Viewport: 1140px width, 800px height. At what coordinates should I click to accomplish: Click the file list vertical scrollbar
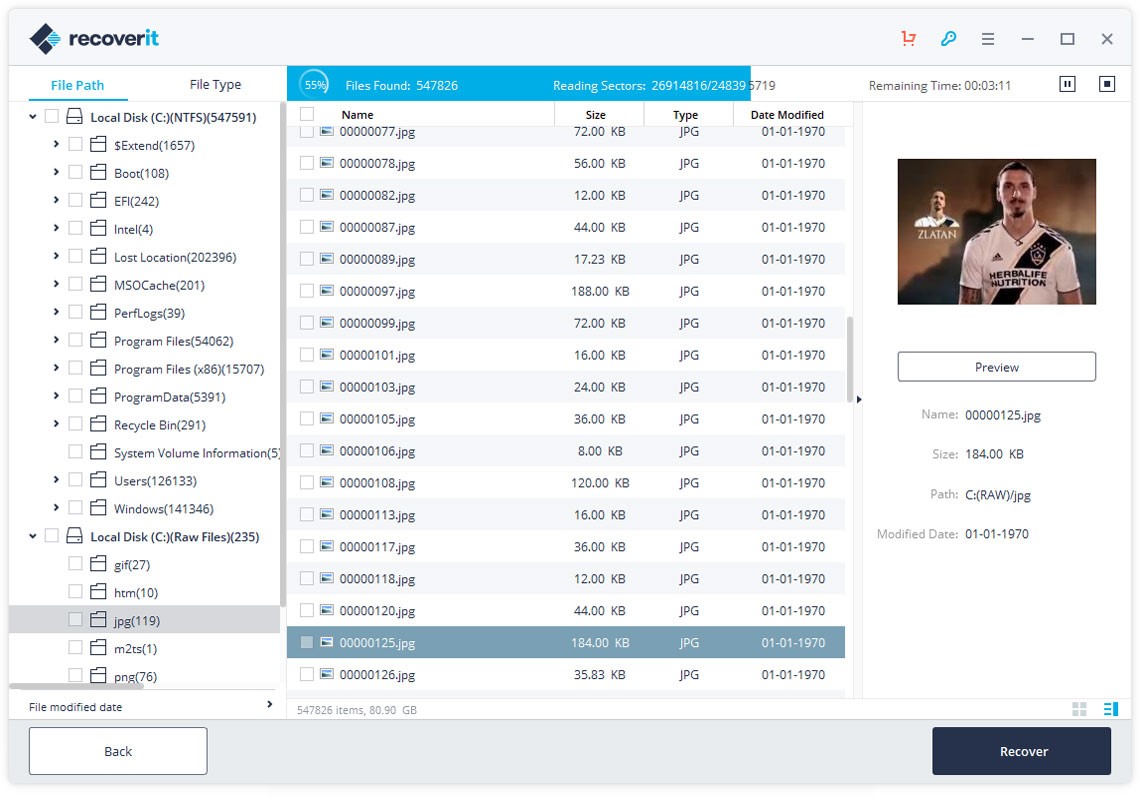click(851, 360)
